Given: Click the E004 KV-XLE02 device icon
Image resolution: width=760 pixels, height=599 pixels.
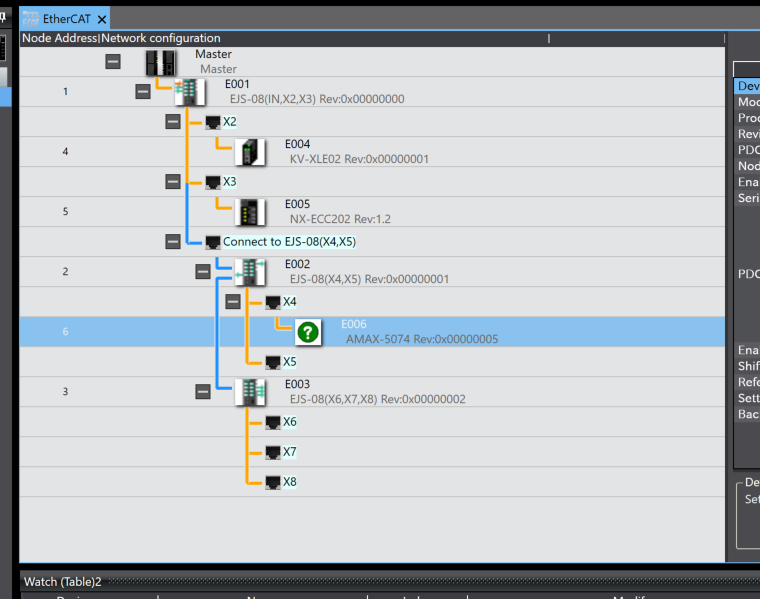Looking at the screenshot, I should point(250,152).
